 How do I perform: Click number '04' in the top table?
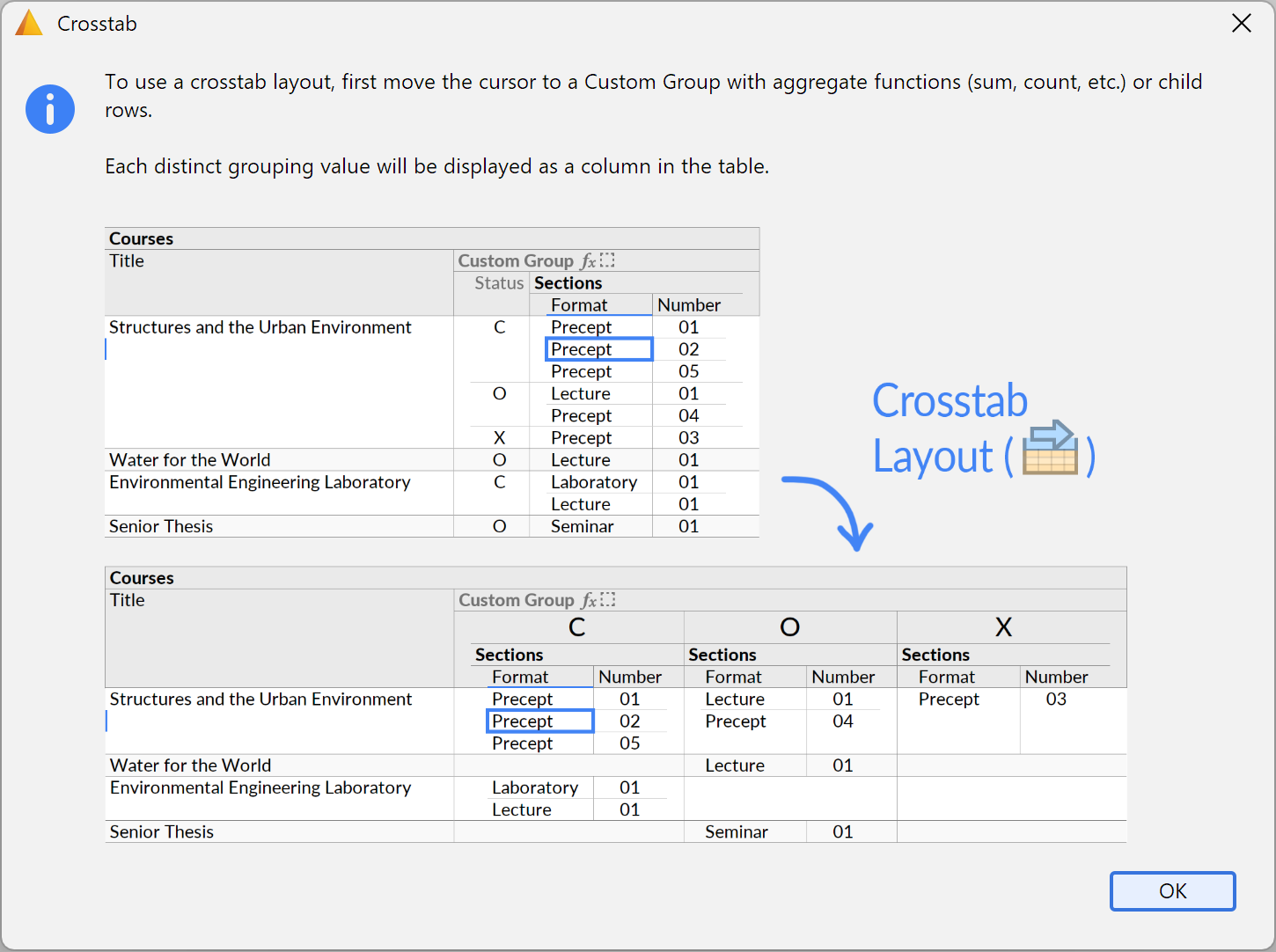[x=689, y=415]
